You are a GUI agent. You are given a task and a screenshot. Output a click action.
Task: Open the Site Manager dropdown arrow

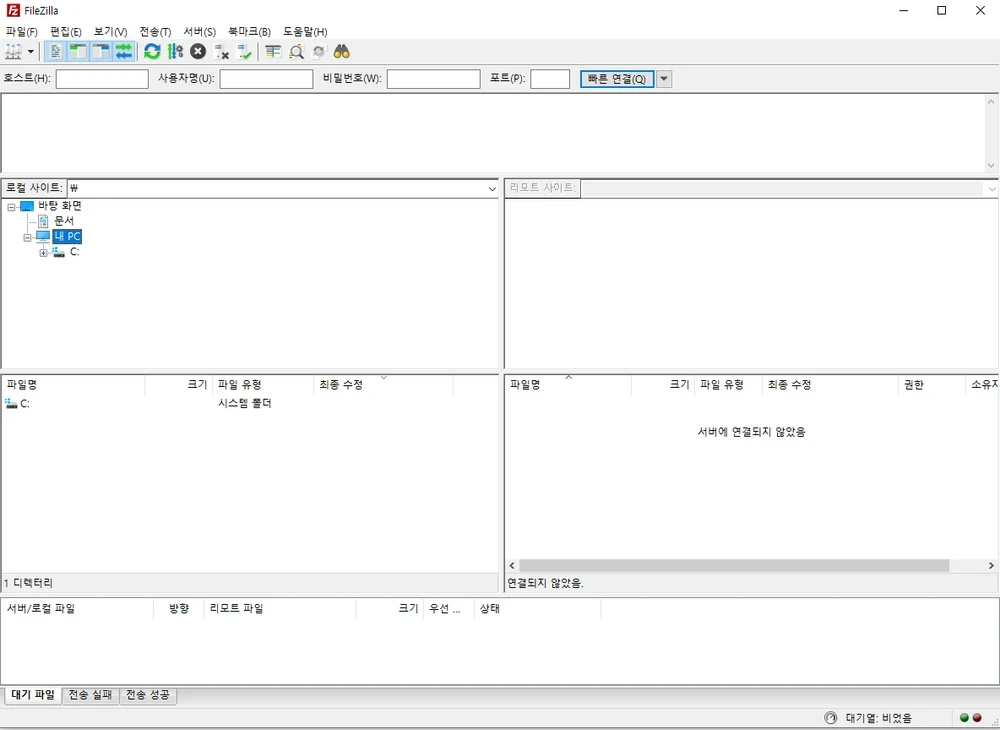point(30,52)
